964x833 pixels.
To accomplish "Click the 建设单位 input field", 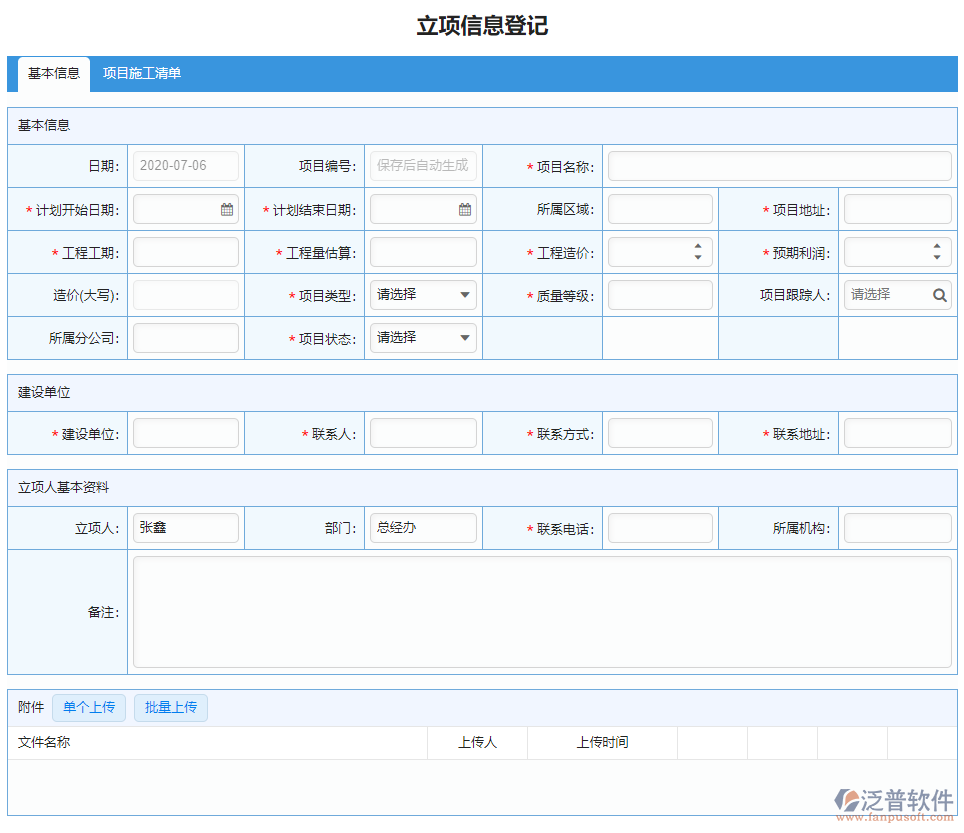I will 186,433.
